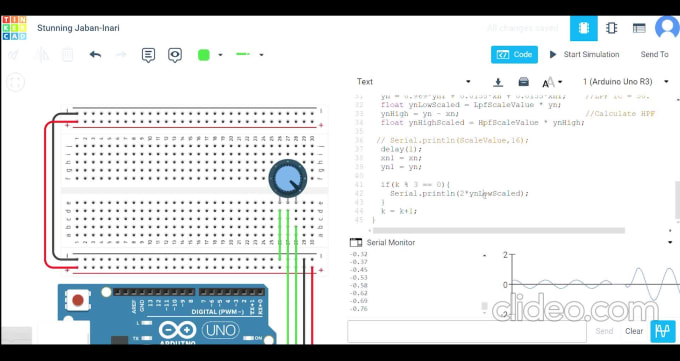680x361 pixels.
Task: Open the user profile avatar
Action: pos(667,27)
